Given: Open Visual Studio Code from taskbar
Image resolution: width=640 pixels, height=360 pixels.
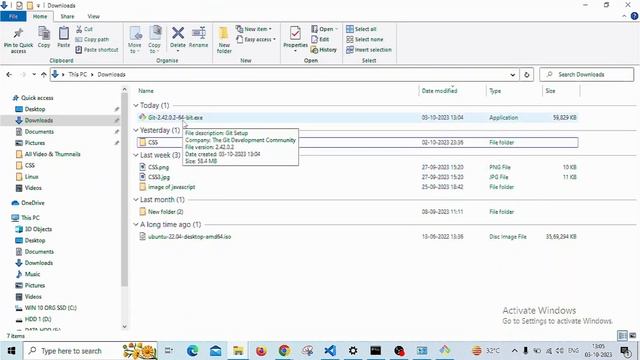Looking at the screenshot, I should (330, 351).
